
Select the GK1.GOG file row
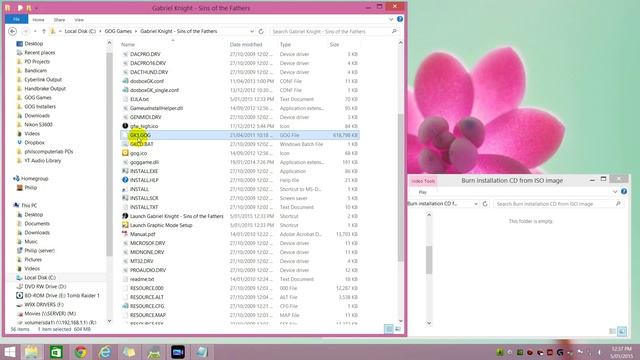coord(240,135)
